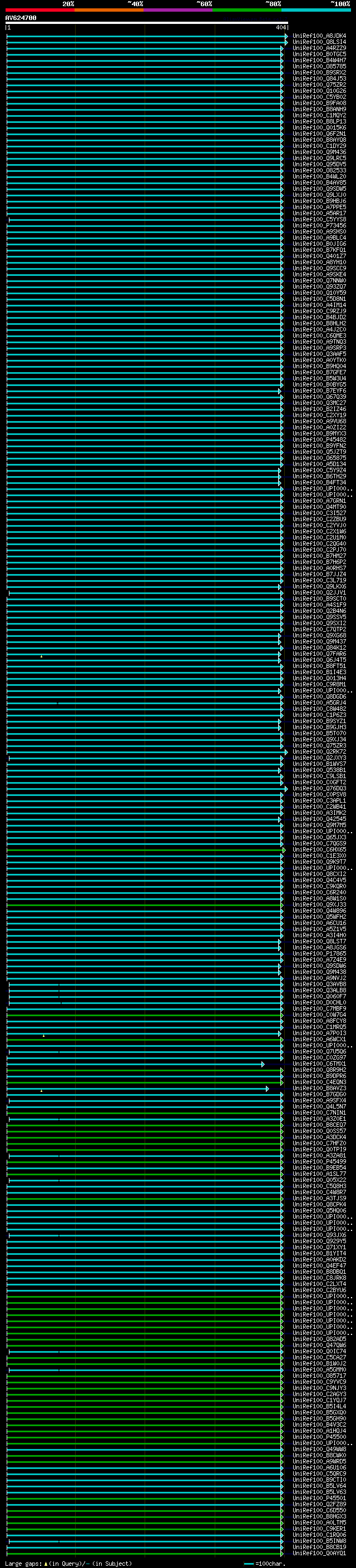The image size is (356, 1568).
Task: Click the arrowhead ending the C6TMX1 alignment bar
Action: (263, 1065)
